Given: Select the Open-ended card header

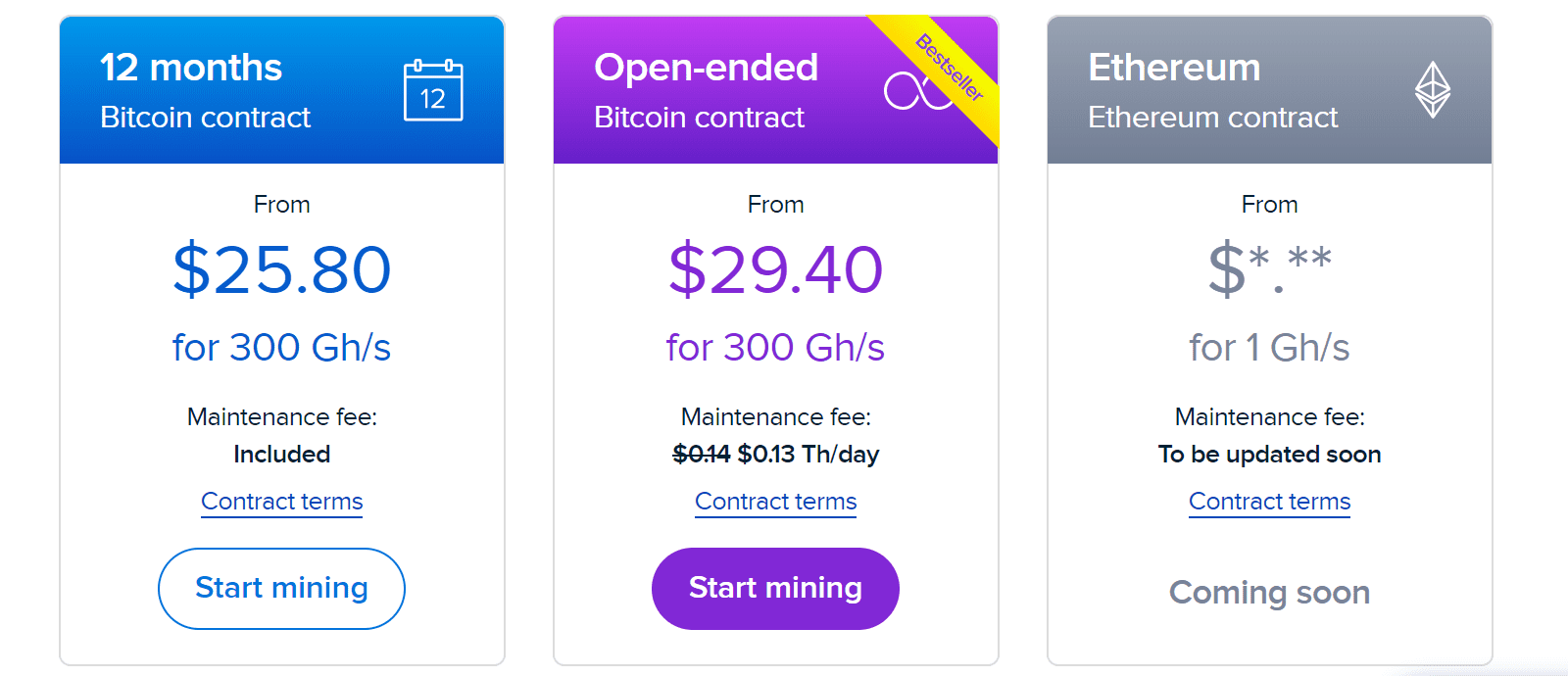Looking at the screenshot, I should coord(776,90).
